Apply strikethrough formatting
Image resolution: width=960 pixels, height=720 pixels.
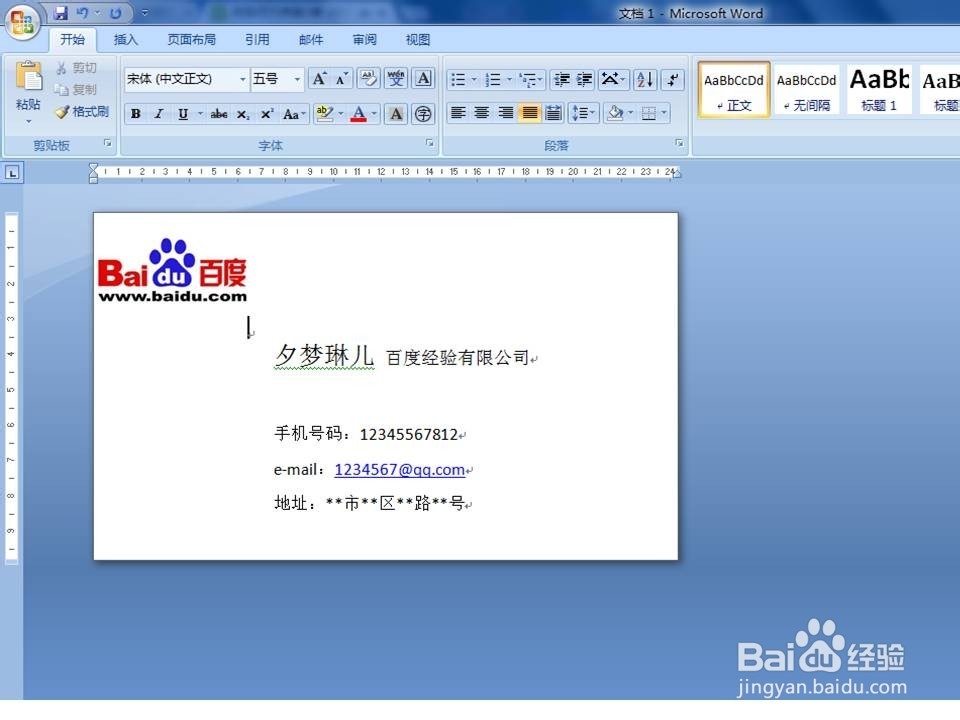(219, 114)
